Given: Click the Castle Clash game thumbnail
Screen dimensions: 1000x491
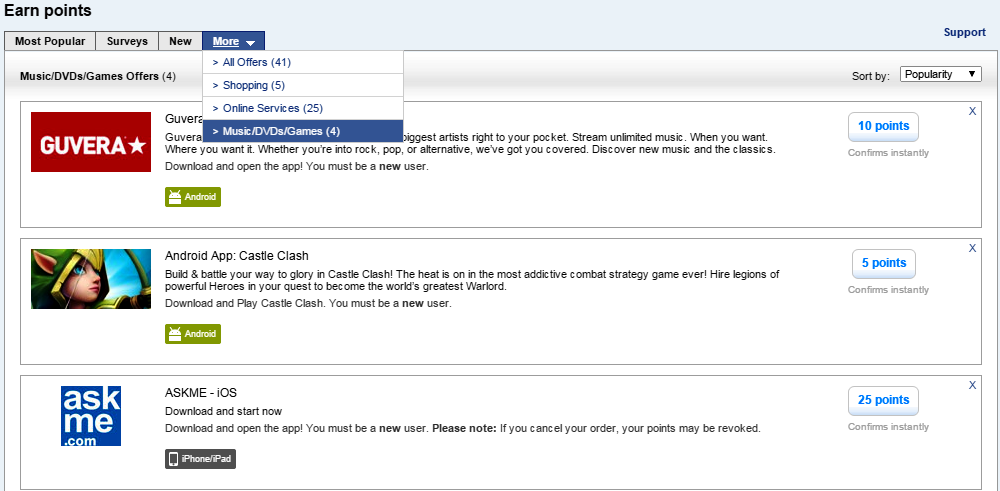Looking at the screenshot, I should [x=91, y=279].
